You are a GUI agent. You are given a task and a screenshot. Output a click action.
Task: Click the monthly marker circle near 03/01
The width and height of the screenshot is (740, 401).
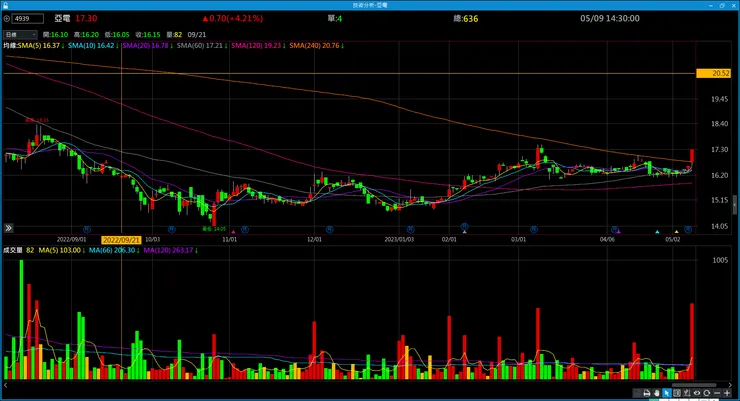(x=534, y=230)
